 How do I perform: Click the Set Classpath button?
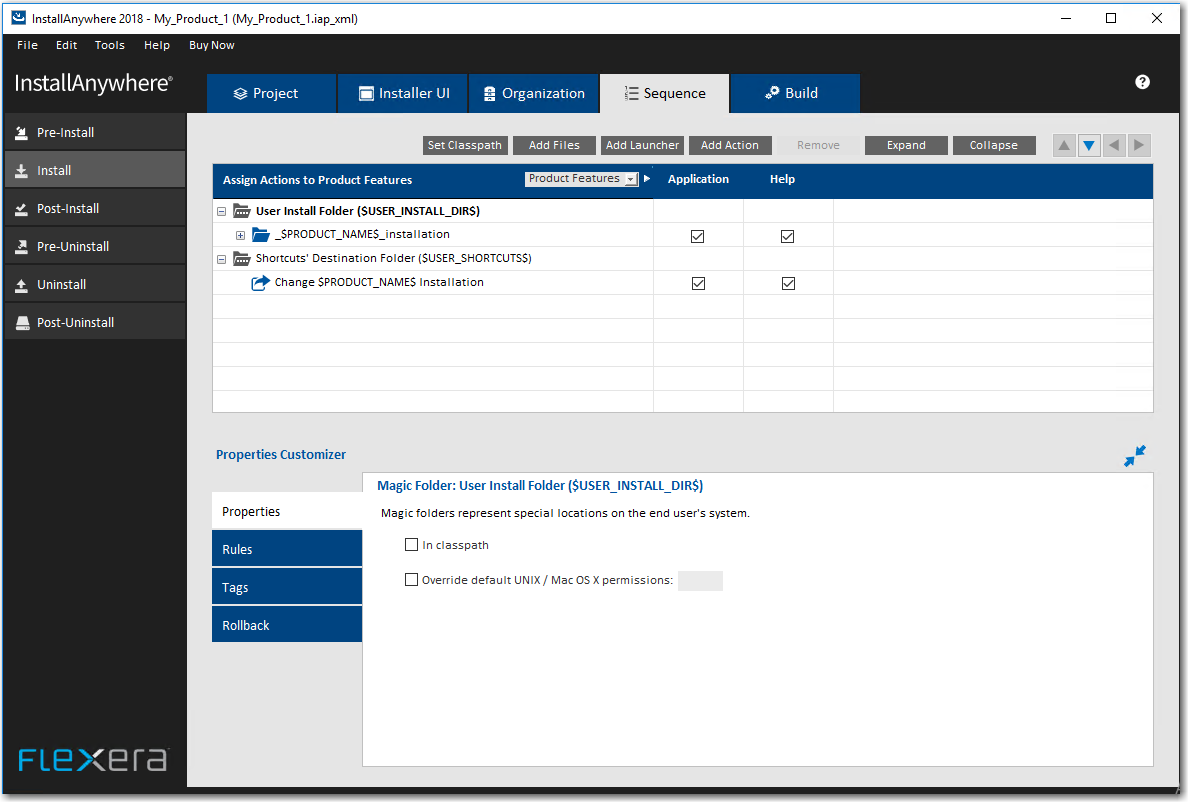pos(465,145)
